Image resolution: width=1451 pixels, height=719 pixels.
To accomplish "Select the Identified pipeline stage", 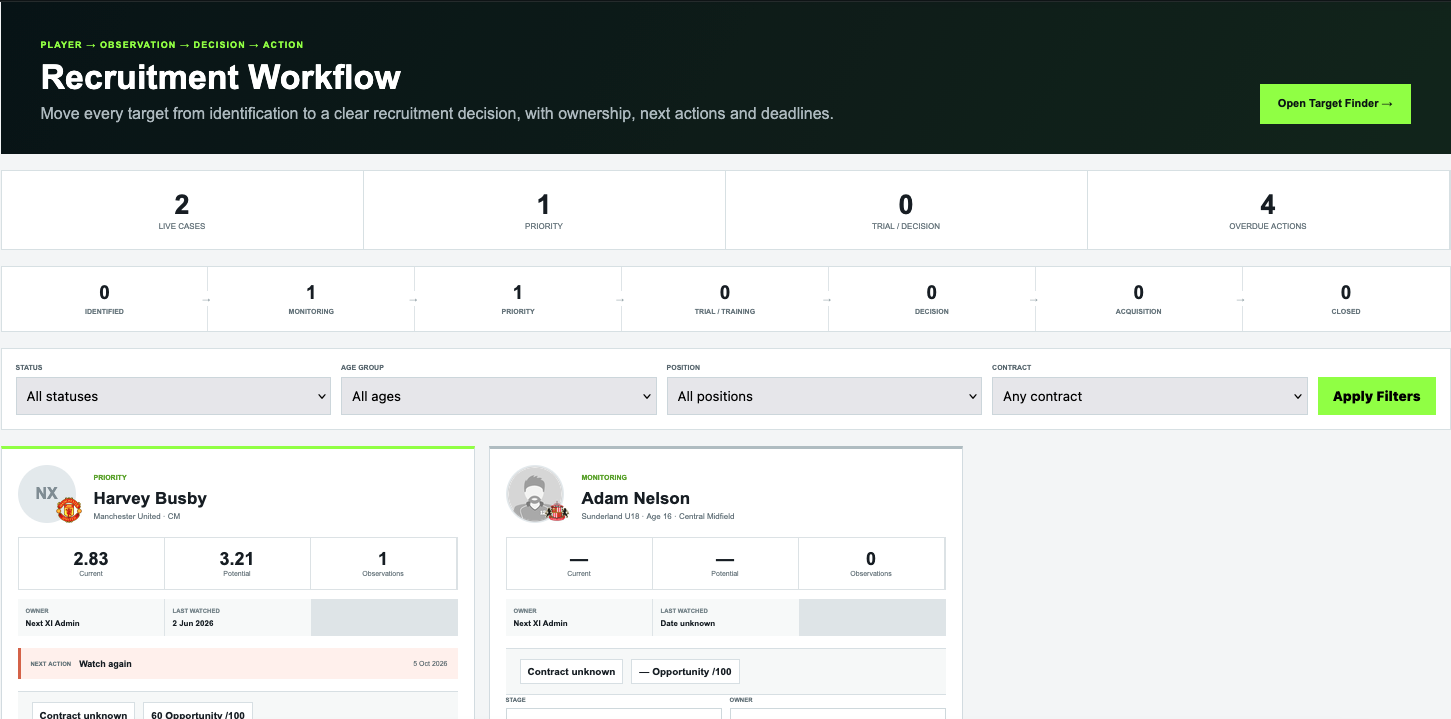I will click(x=104, y=299).
